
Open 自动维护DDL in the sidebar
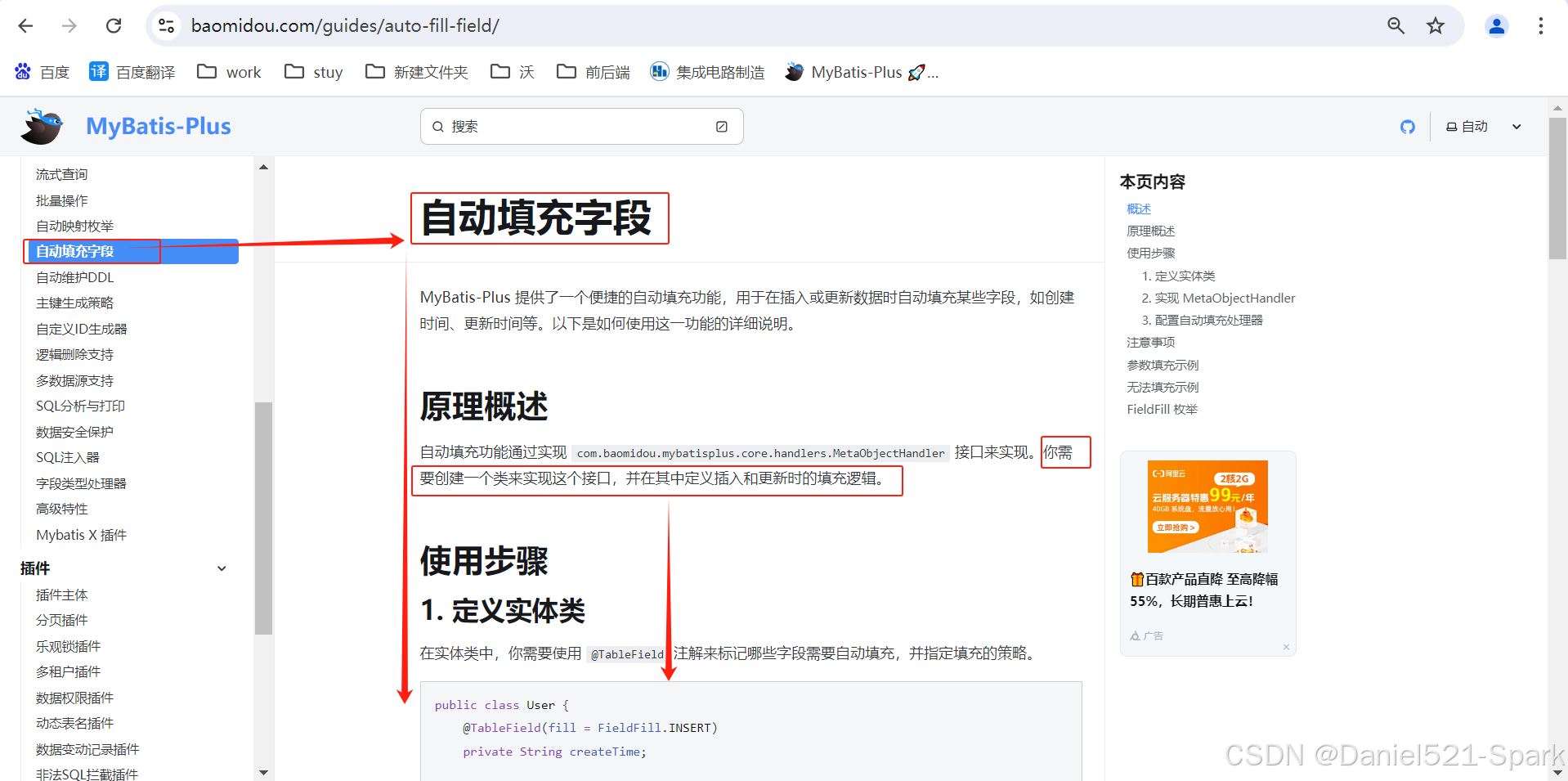[75, 277]
